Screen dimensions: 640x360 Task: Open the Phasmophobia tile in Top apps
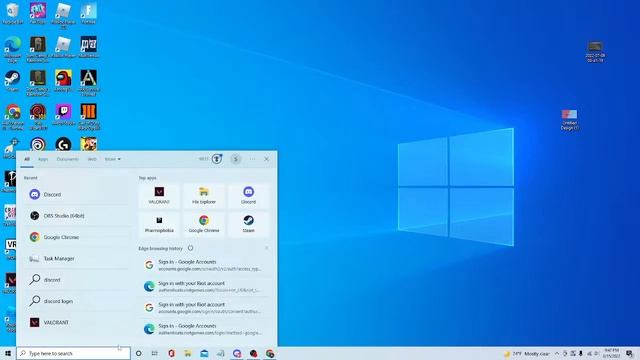point(159,224)
